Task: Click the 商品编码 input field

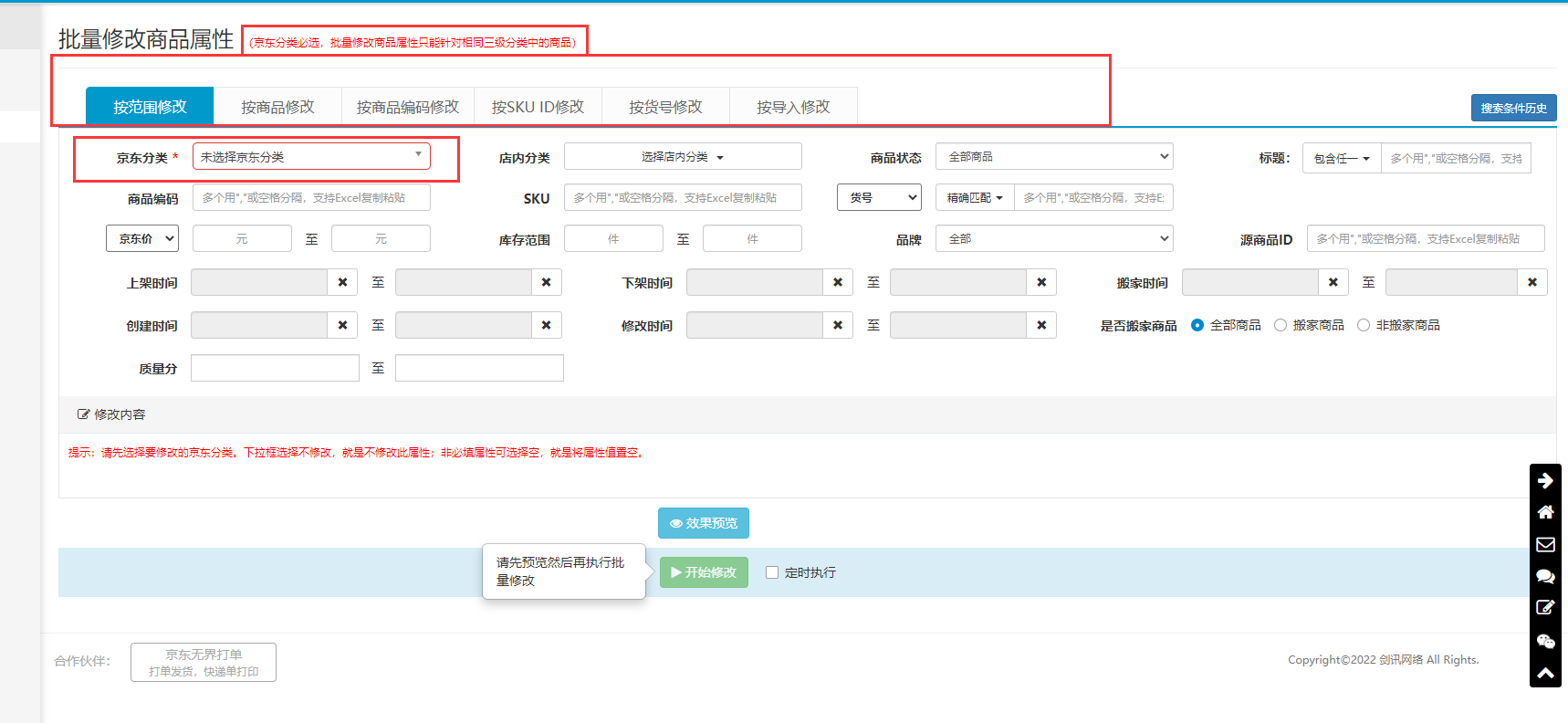Action: click(310, 198)
